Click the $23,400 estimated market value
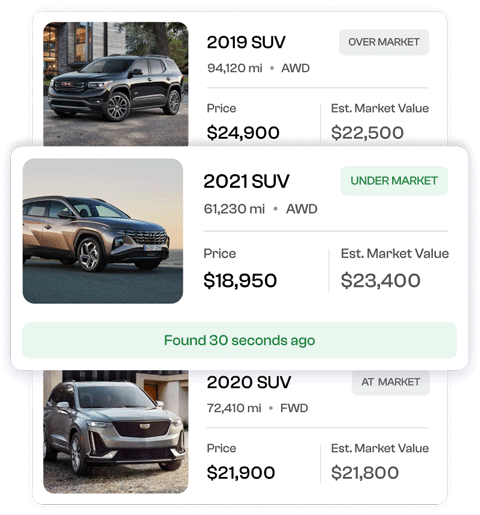The image size is (480, 515). click(380, 280)
